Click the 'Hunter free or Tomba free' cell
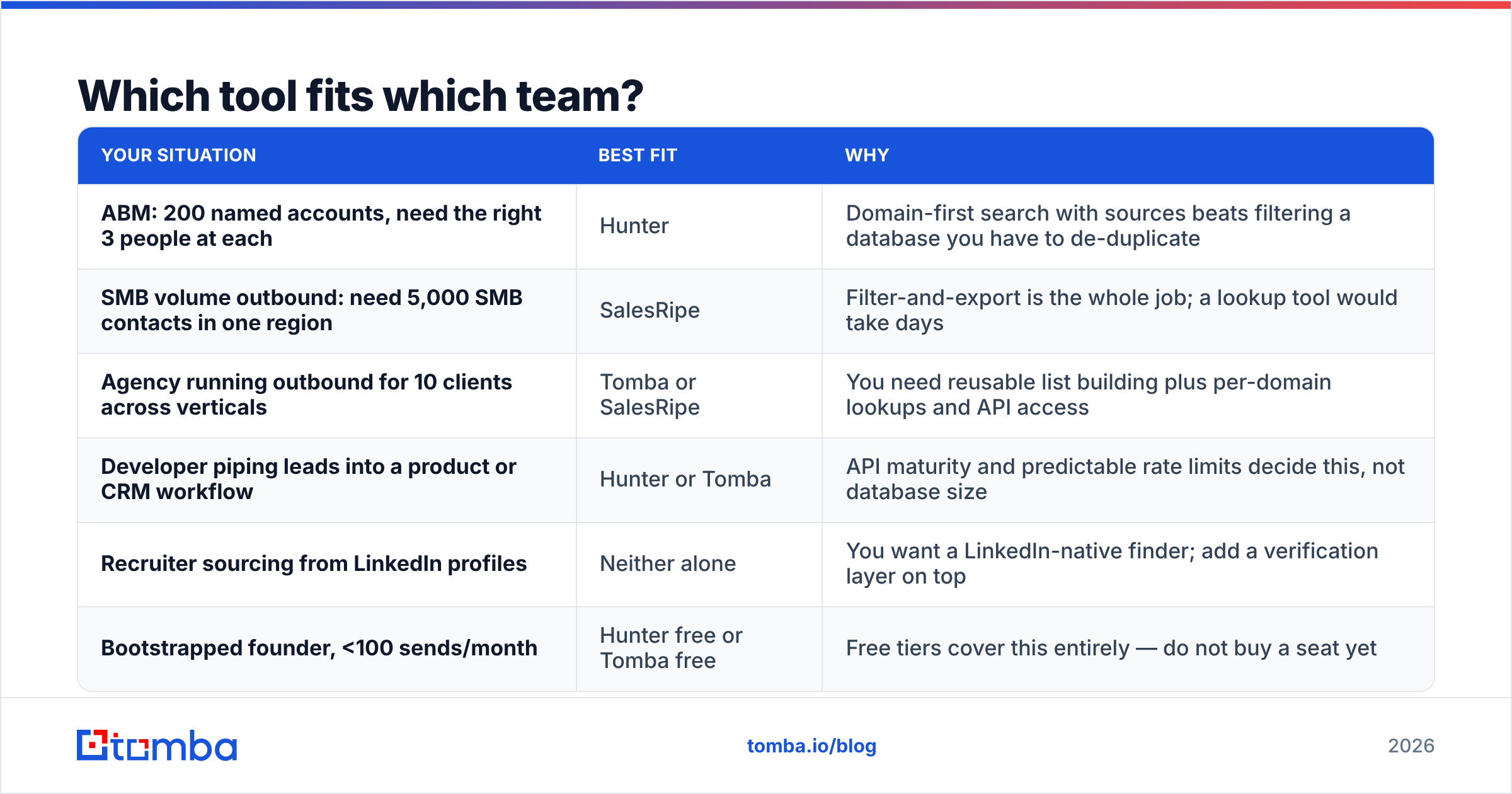 click(x=699, y=648)
